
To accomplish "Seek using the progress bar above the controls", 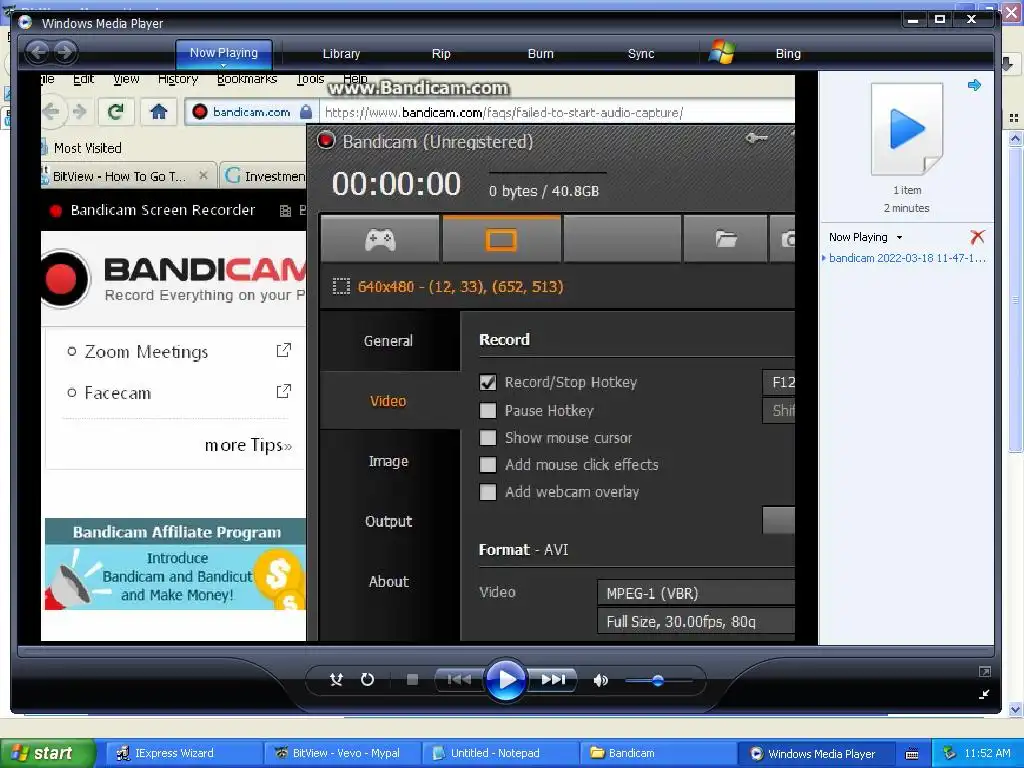I will tap(505, 651).
